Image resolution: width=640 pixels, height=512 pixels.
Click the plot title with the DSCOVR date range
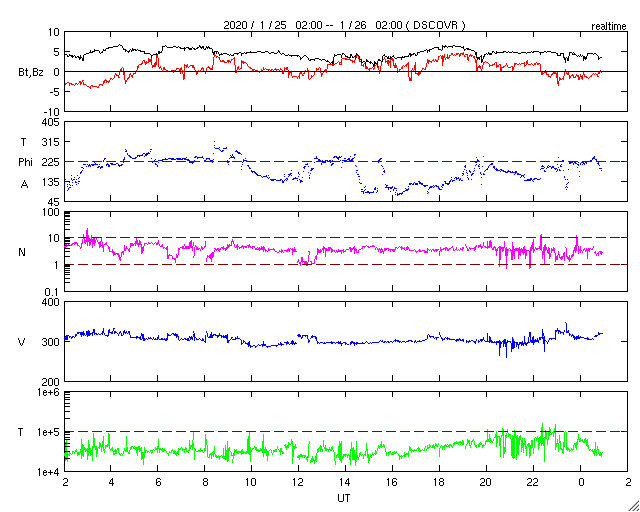[344, 25]
